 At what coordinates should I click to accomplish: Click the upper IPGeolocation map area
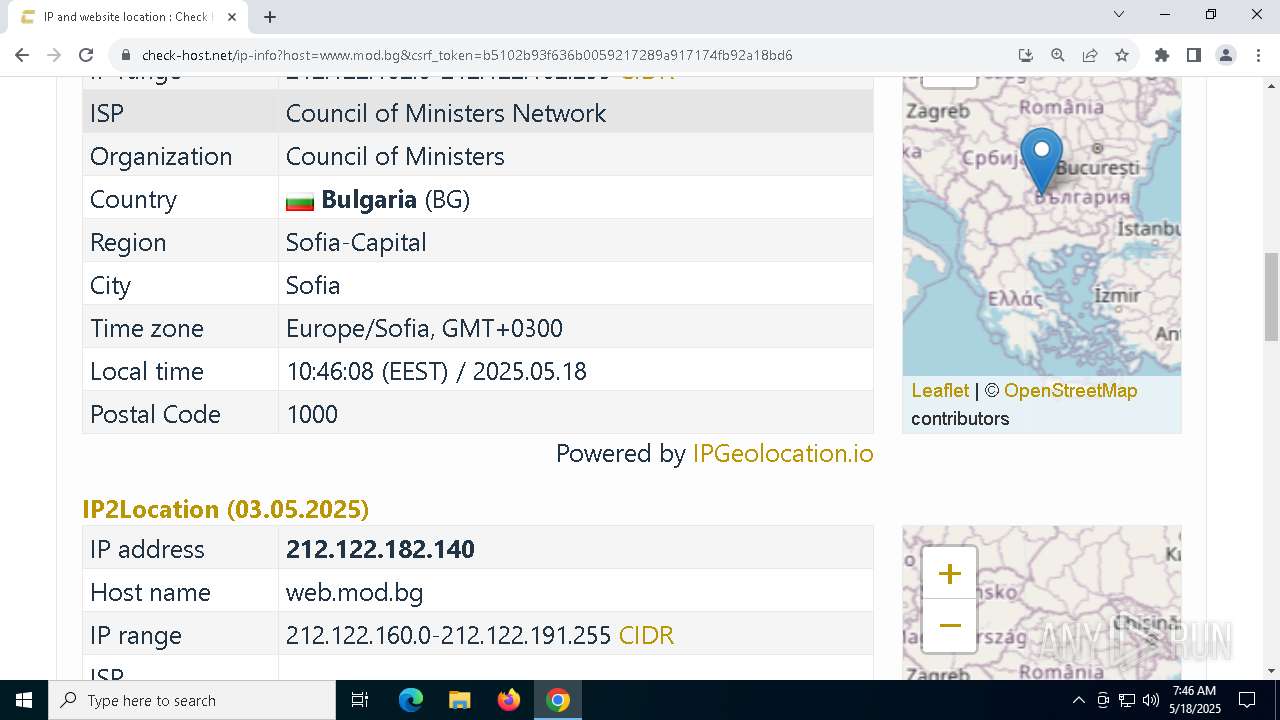click(1041, 226)
